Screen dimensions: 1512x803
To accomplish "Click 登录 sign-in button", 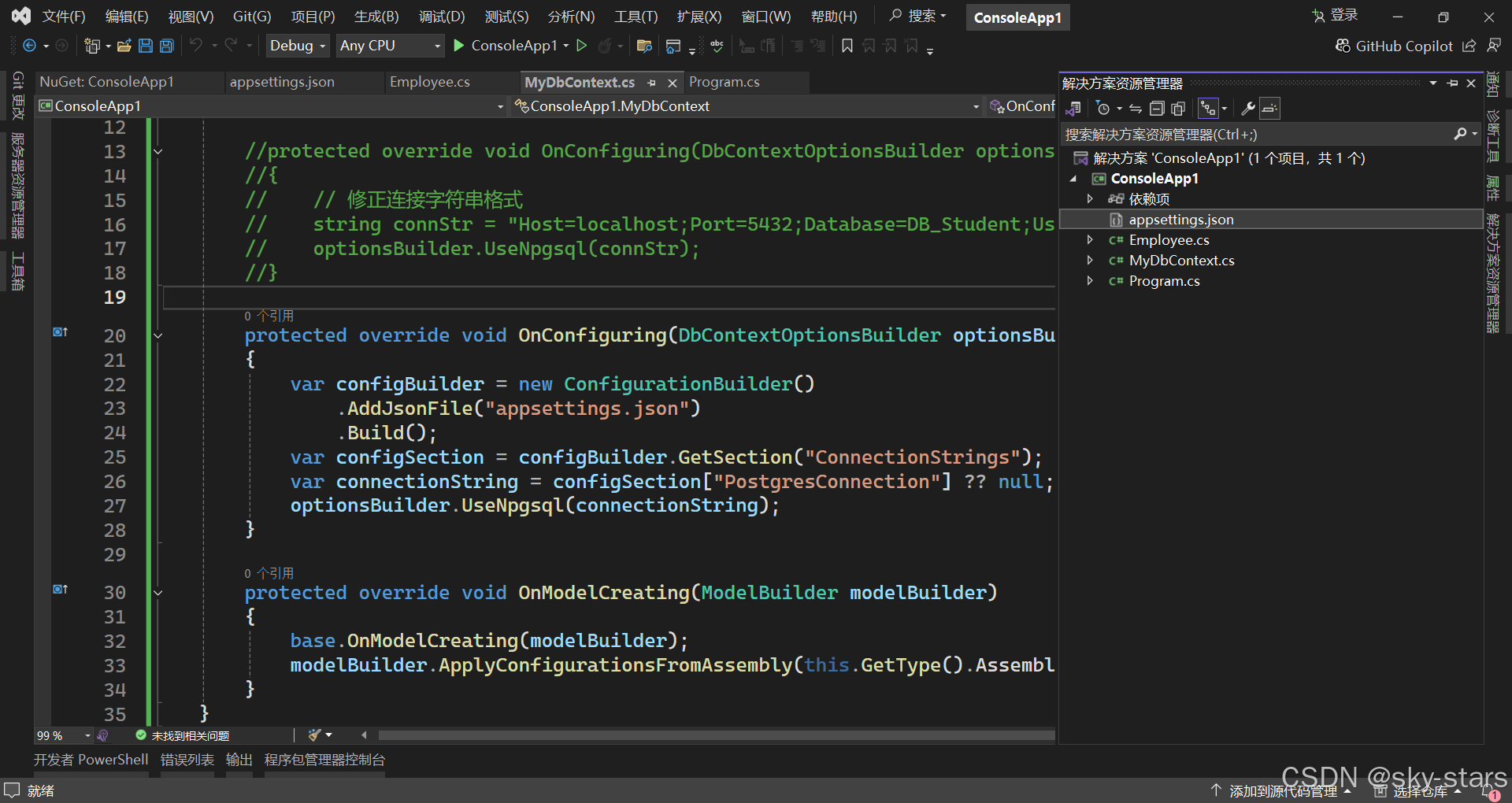I will pos(1335,15).
